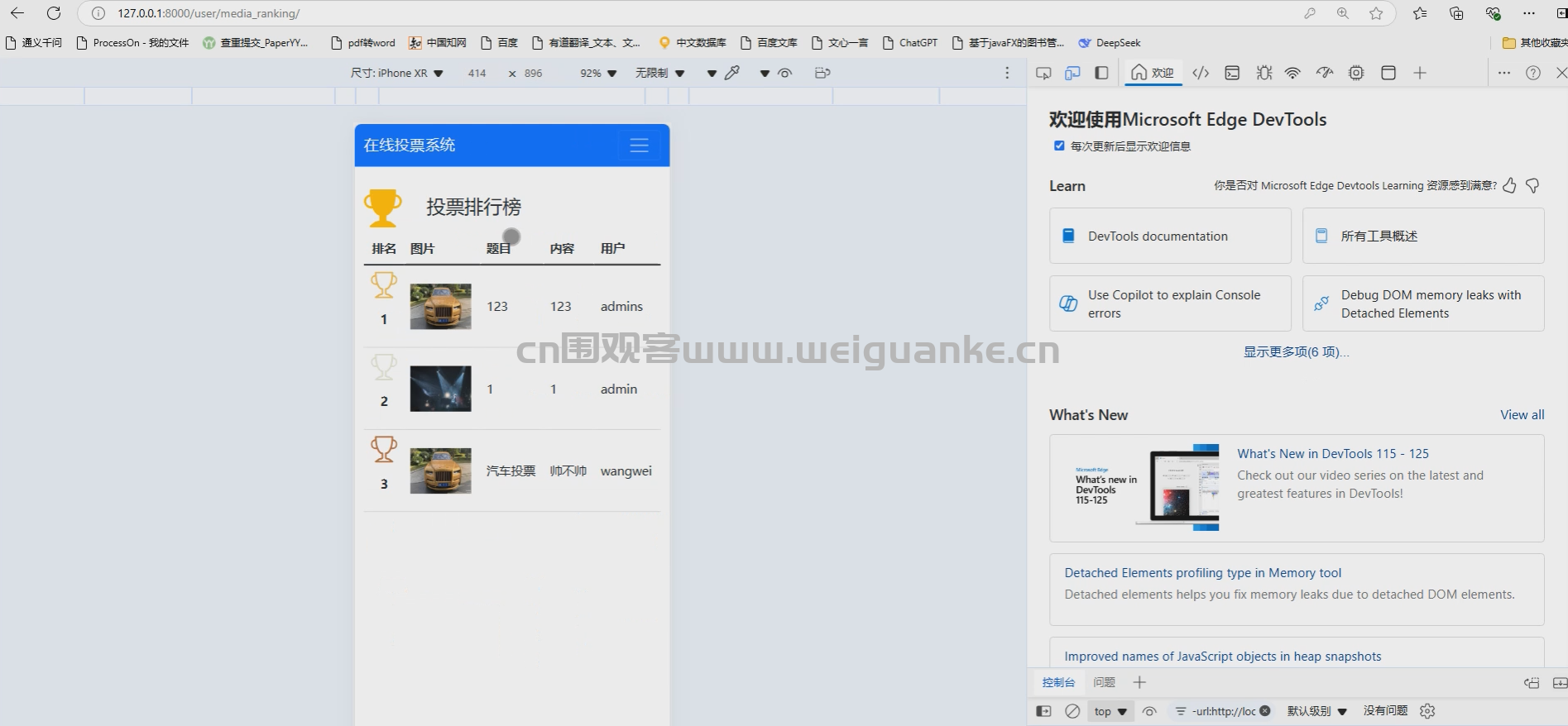The image size is (1568, 726).
Task: Click the wangwei user cell
Action: (x=626, y=470)
